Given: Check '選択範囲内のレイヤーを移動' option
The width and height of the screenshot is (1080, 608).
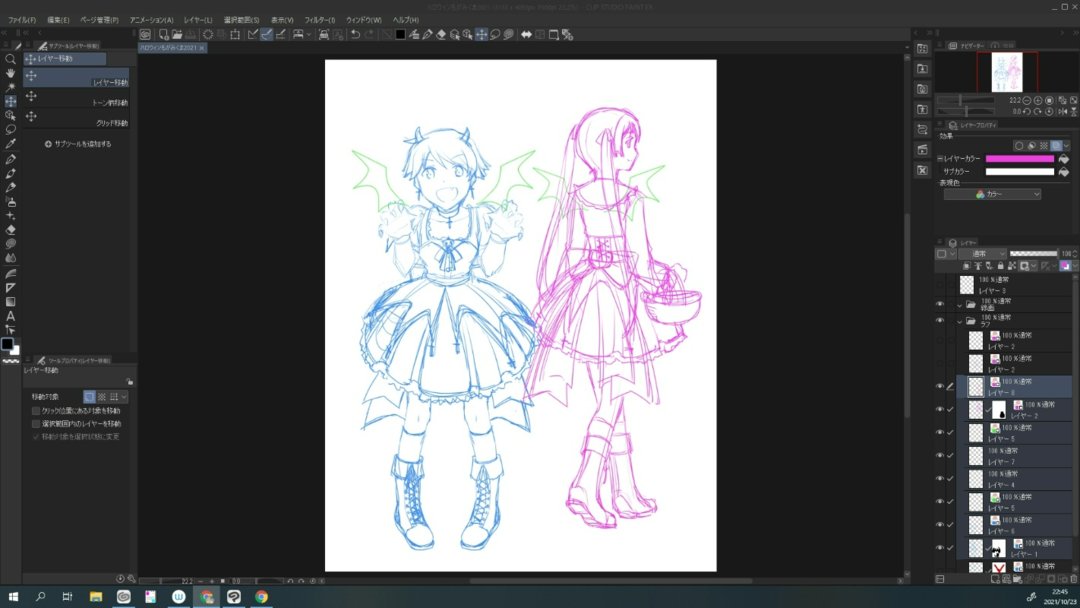Looking at the screenshot, I should click(x=36, y=423).
